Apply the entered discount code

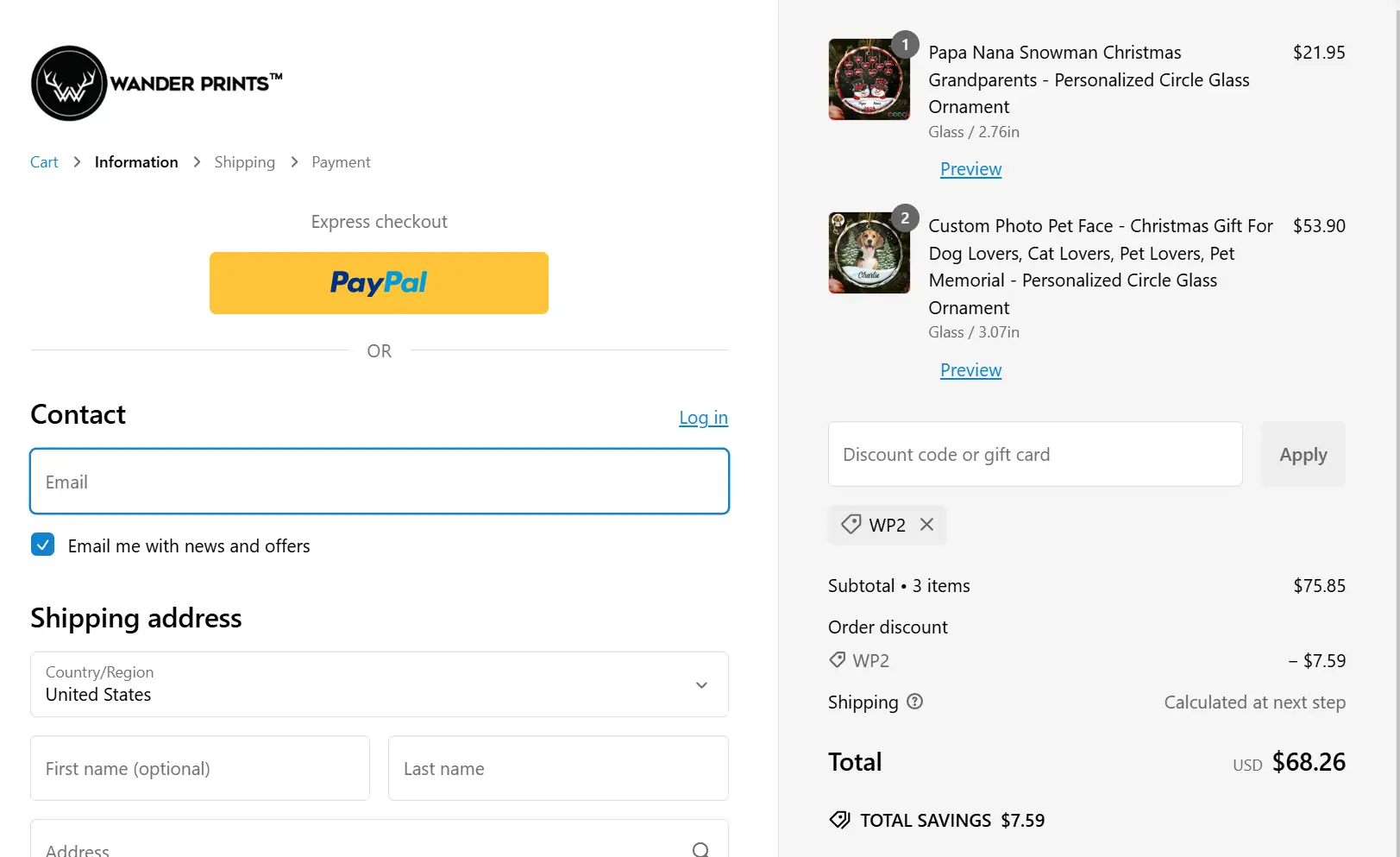[1303, 454]
